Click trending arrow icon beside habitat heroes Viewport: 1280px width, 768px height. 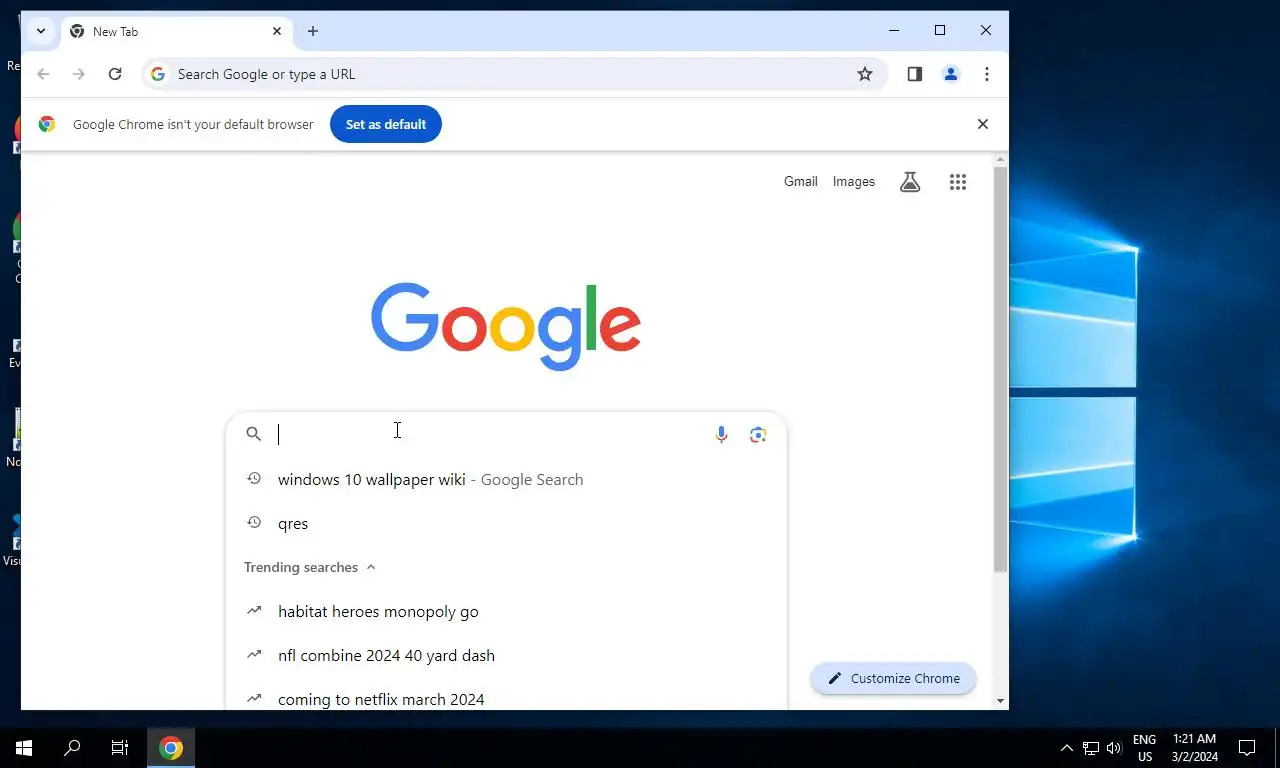(x=254, y=610)
